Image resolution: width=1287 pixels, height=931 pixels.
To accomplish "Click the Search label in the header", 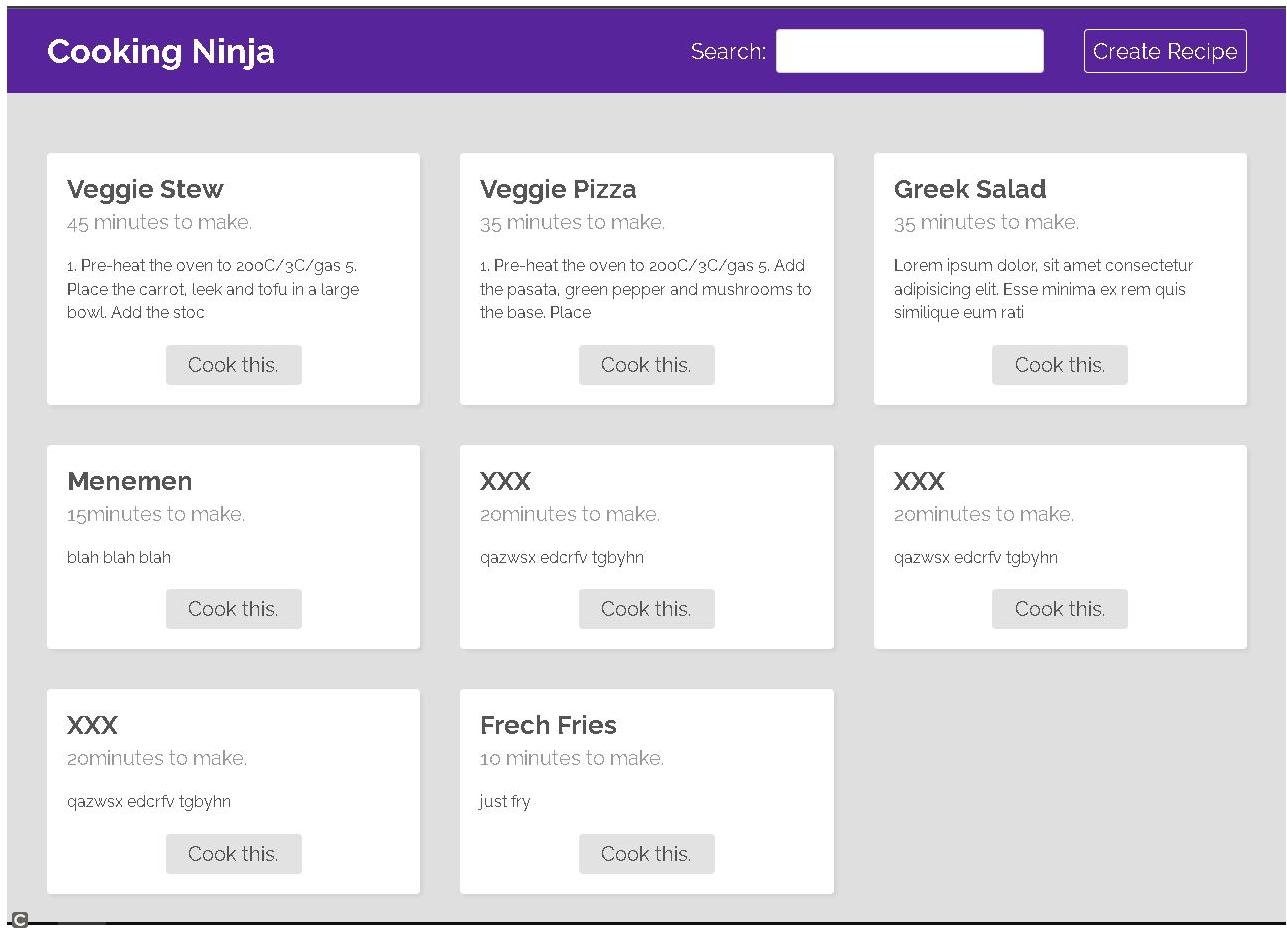I will 728,51.
